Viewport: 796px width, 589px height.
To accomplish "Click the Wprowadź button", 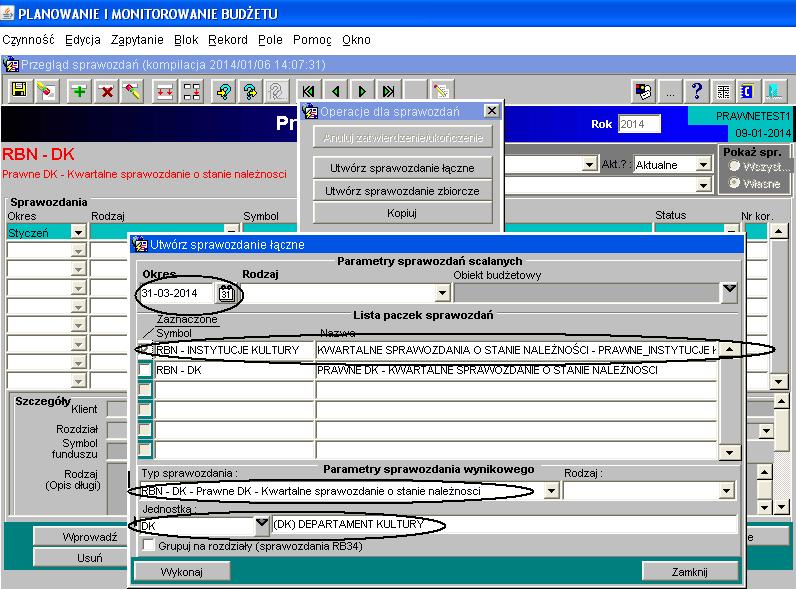I will (80, 537).
